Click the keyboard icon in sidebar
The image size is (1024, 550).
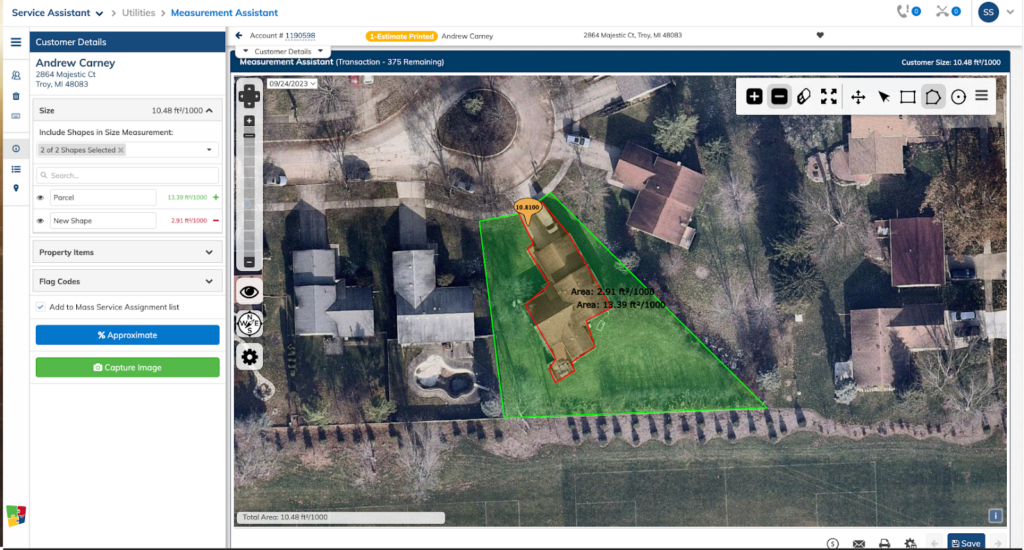click(16, 116)
